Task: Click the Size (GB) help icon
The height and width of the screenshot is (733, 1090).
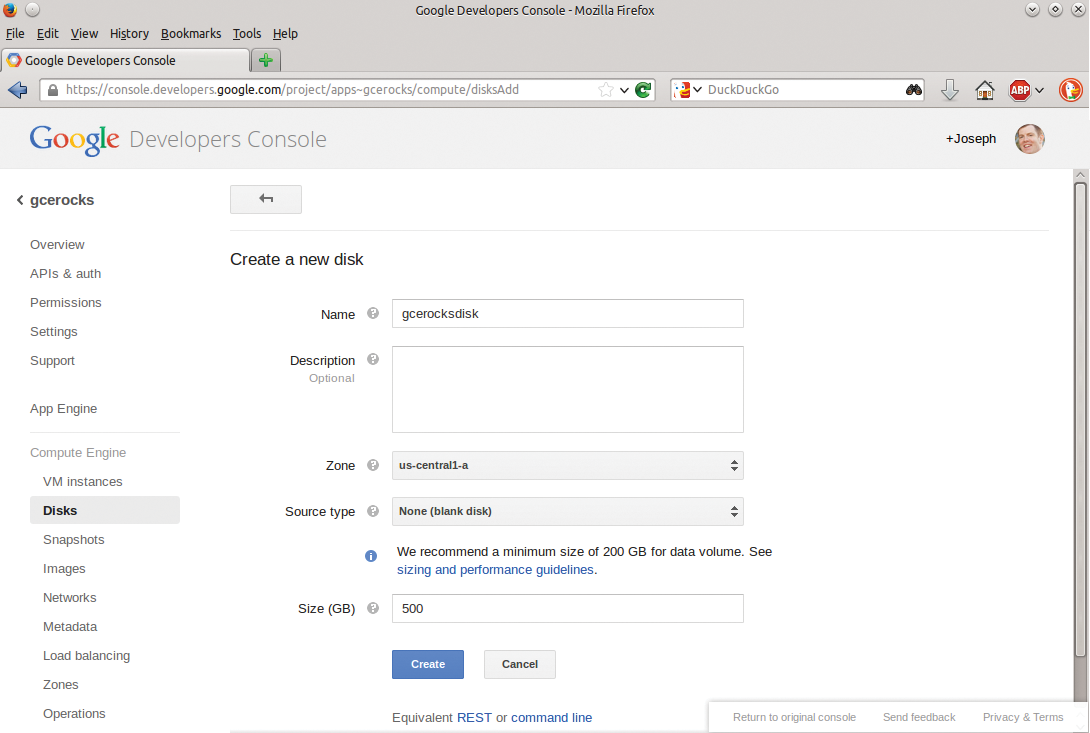Action: (373, 608)
